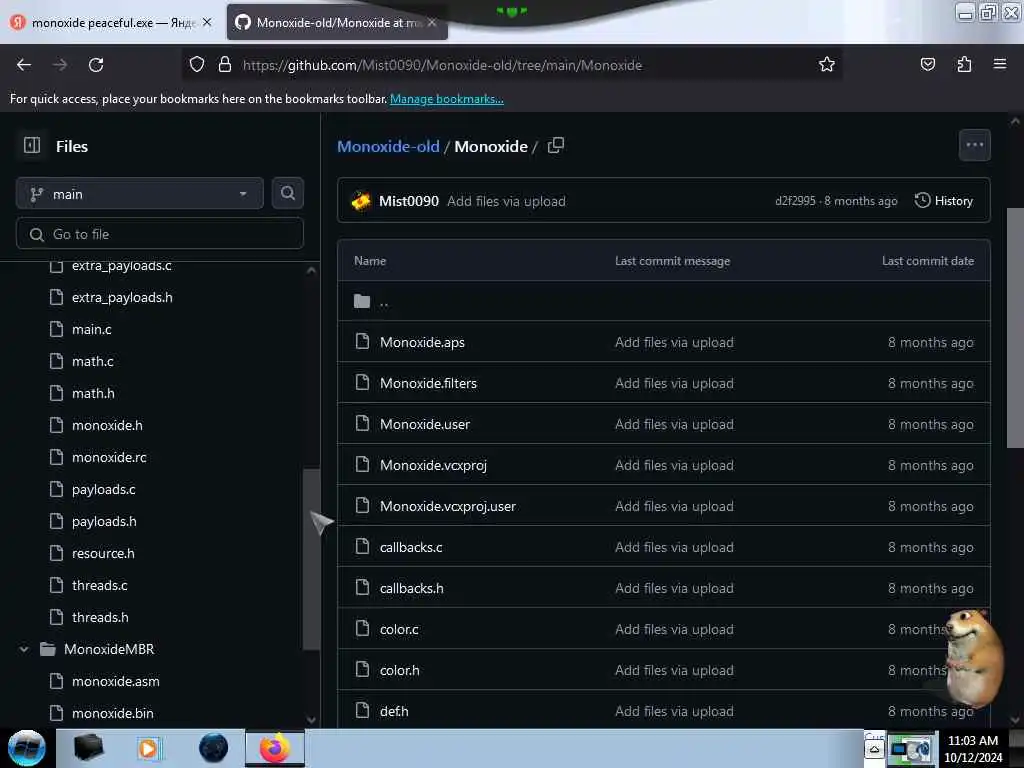This screenshot has width=1024, height=768.
Task: Select threads.c in the file tree
Action: click(99, 585)
